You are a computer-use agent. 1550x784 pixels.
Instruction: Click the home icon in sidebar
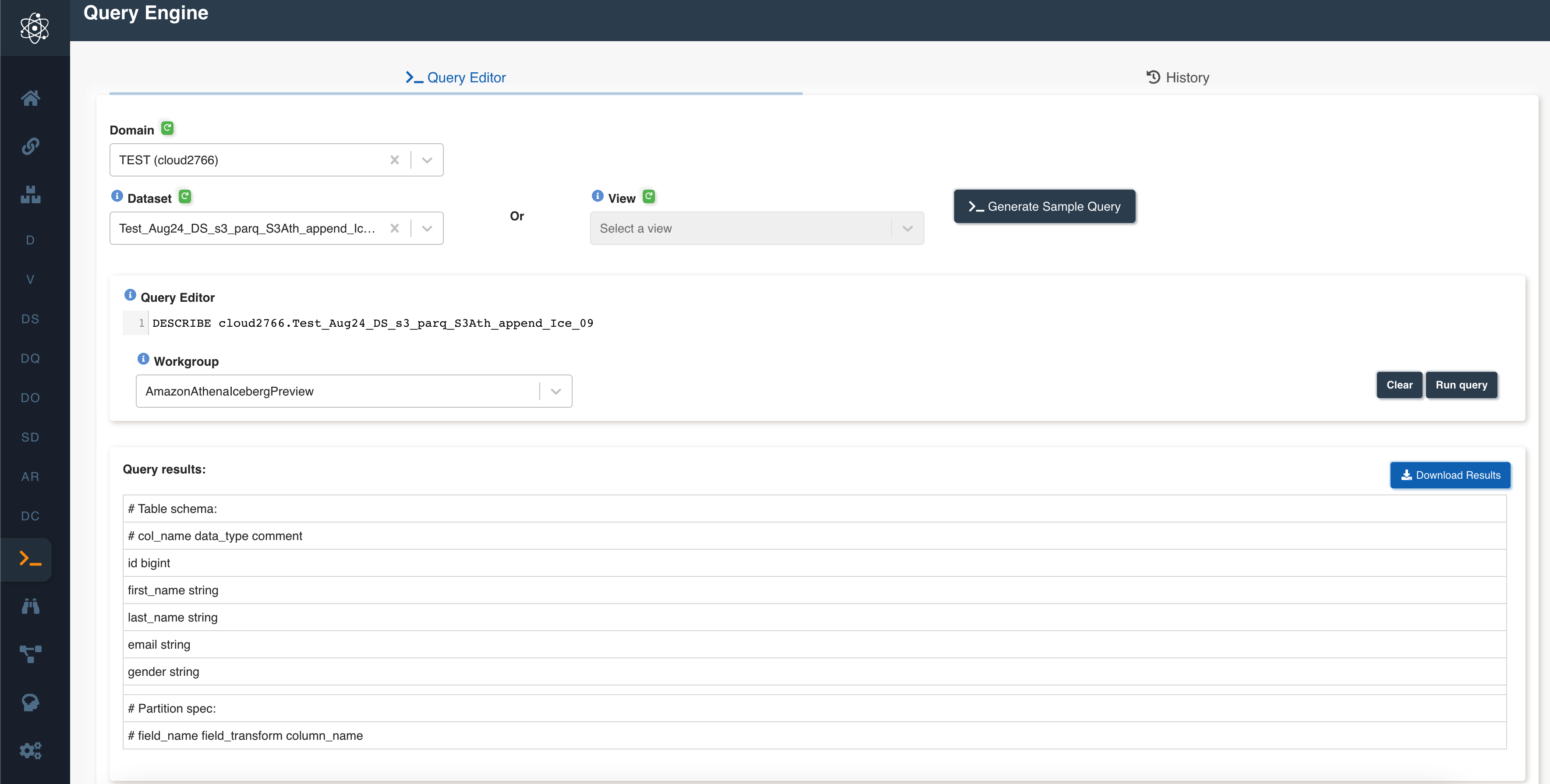[x=31, y=98]
